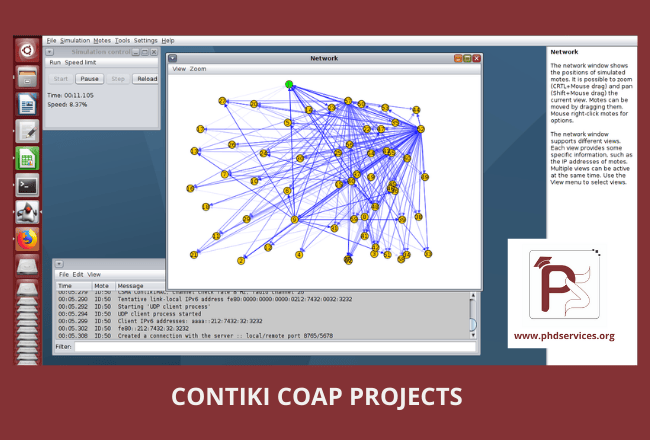Close the Simulation control window
650x440 pixels.
[x=154, y=52]
